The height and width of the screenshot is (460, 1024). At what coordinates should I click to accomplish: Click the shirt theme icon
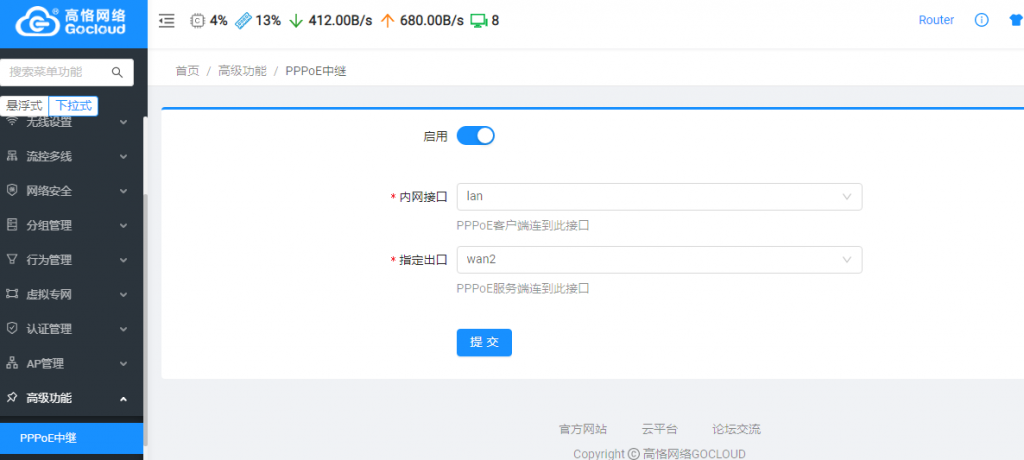pos(1015,20)
